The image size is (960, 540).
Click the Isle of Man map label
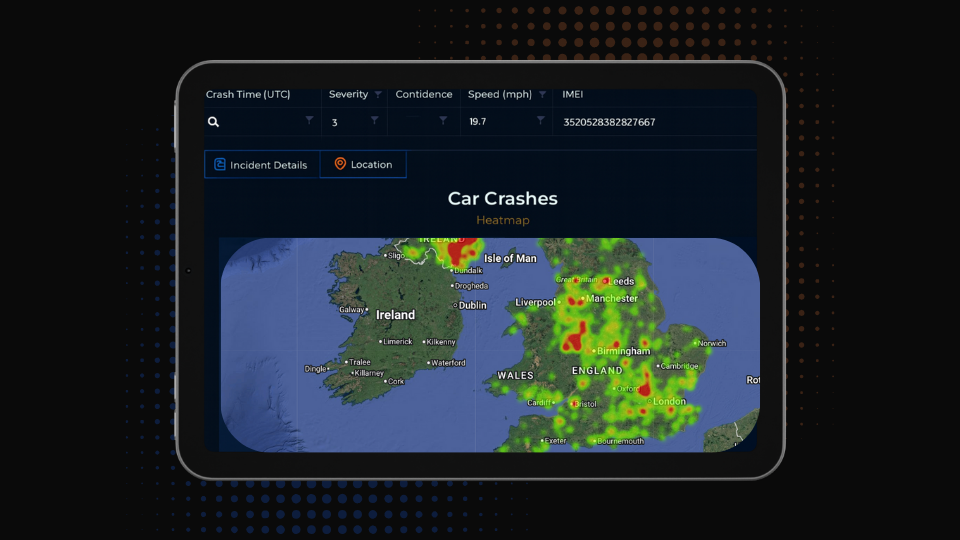click(510, 258)
